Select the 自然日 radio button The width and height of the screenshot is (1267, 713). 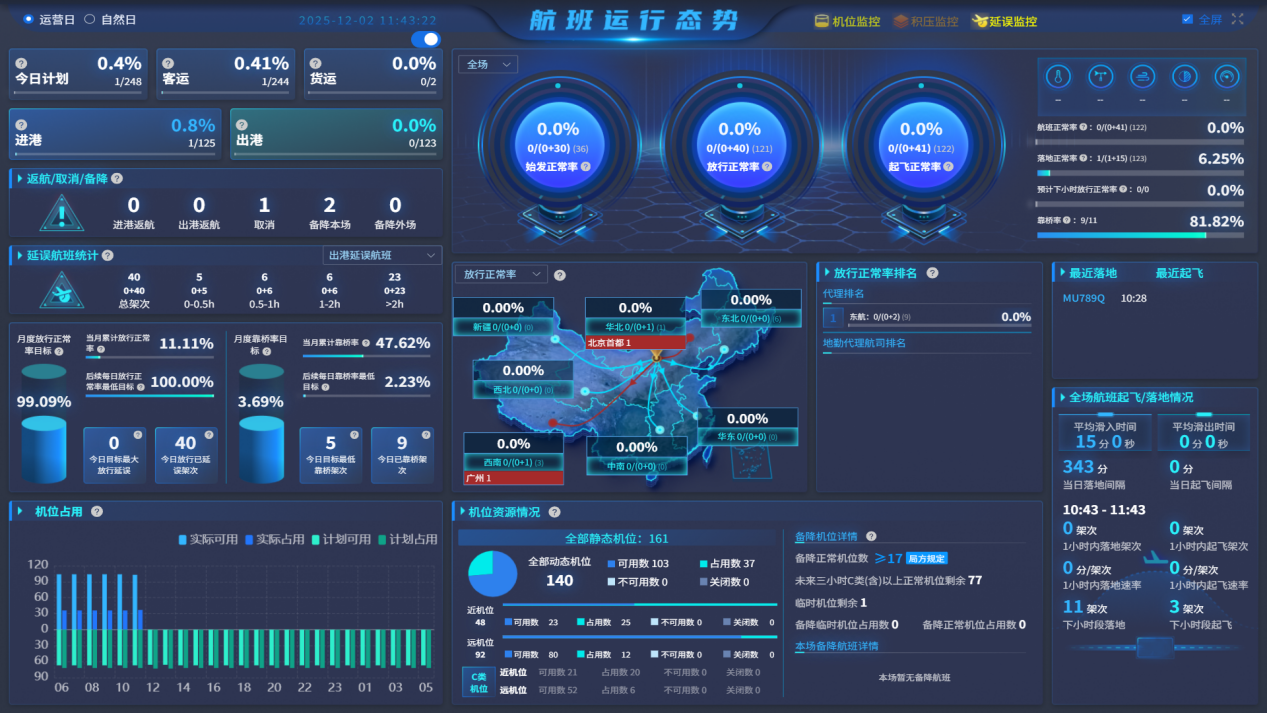coord(90,19)
